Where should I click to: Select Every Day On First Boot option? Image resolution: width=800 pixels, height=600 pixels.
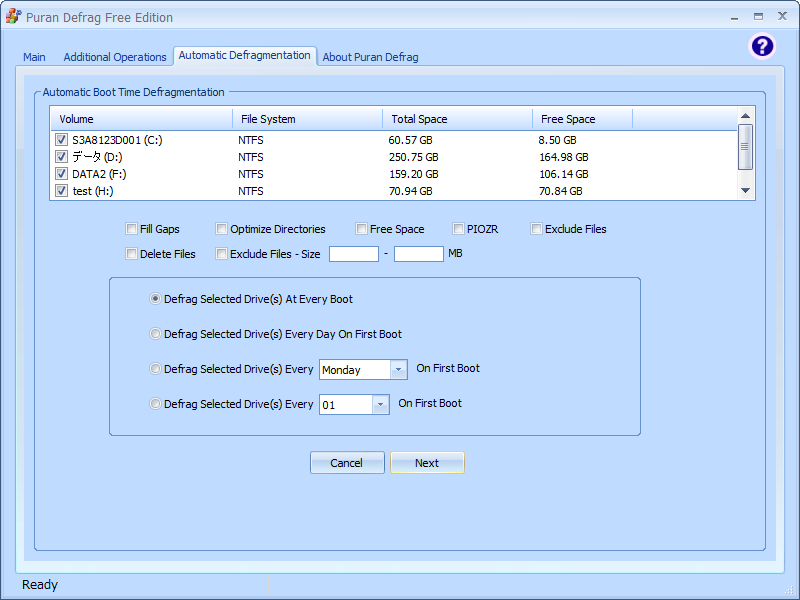click(x=155, y=334)
